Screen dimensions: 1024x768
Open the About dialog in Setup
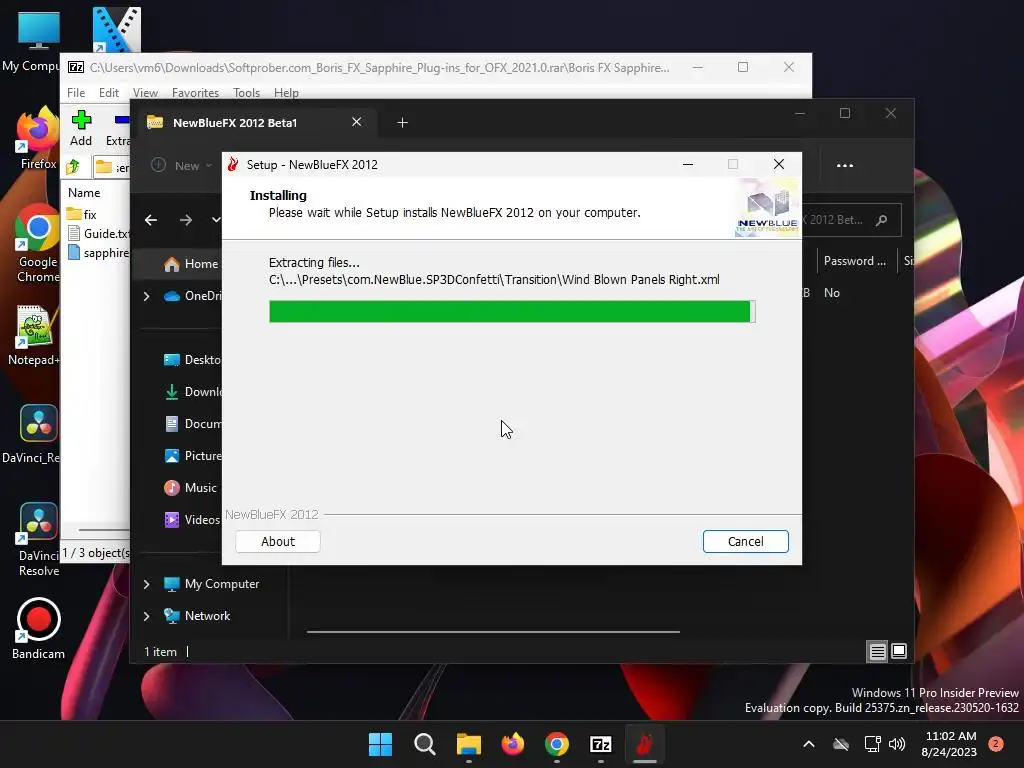[x=278, y=541]
